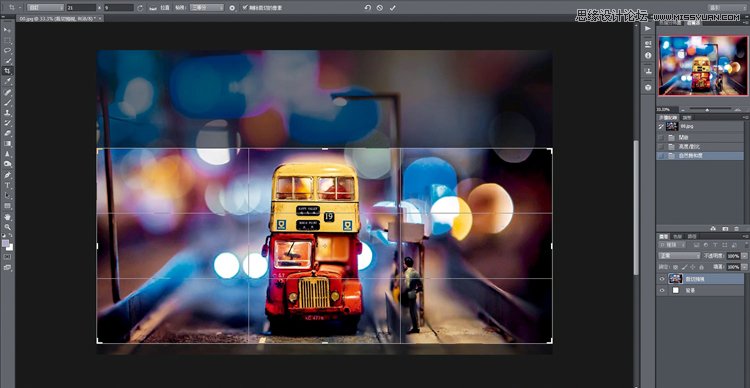Select the Gradient tool
750x388 pixels.
pyautogui.click(x=8, y=143)
